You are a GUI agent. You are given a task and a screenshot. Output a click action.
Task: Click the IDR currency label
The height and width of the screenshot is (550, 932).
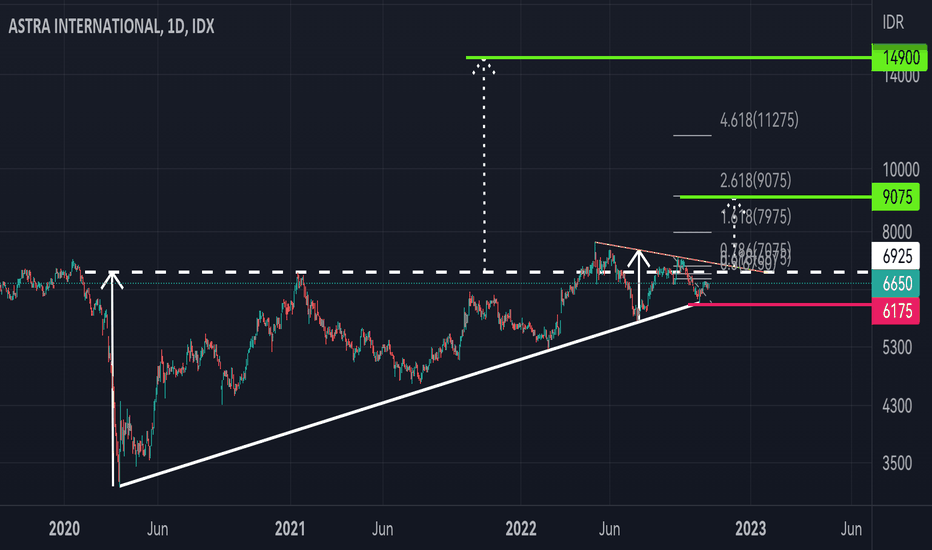click(893, 23)
